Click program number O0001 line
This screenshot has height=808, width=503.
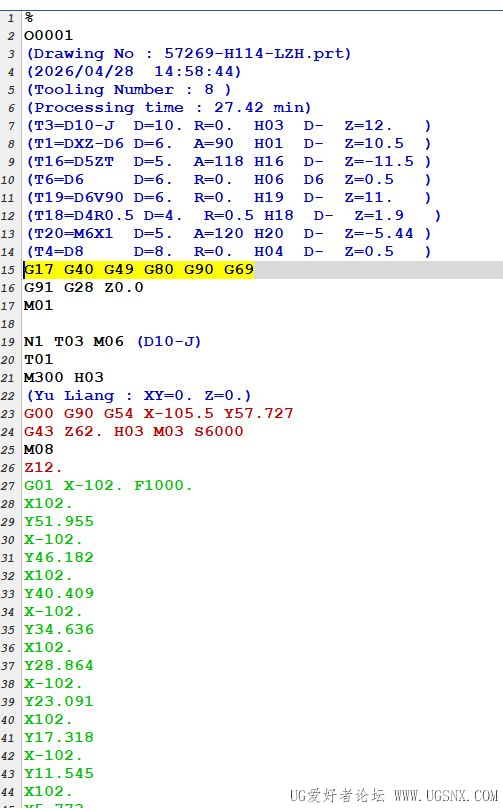point(48,36)
